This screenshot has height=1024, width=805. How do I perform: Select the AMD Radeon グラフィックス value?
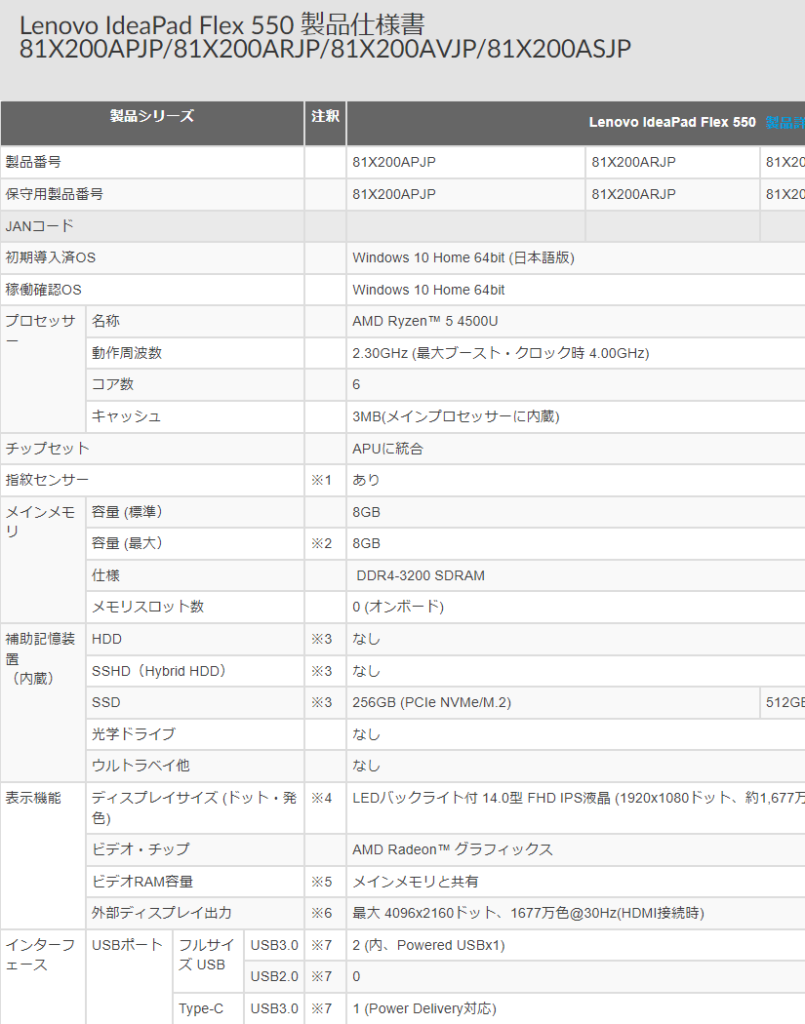coord(452,849)
